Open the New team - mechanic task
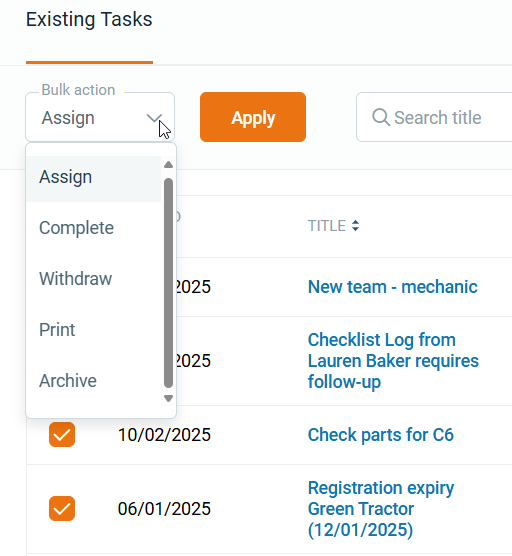The image size is (512, 556). (393, 287)
